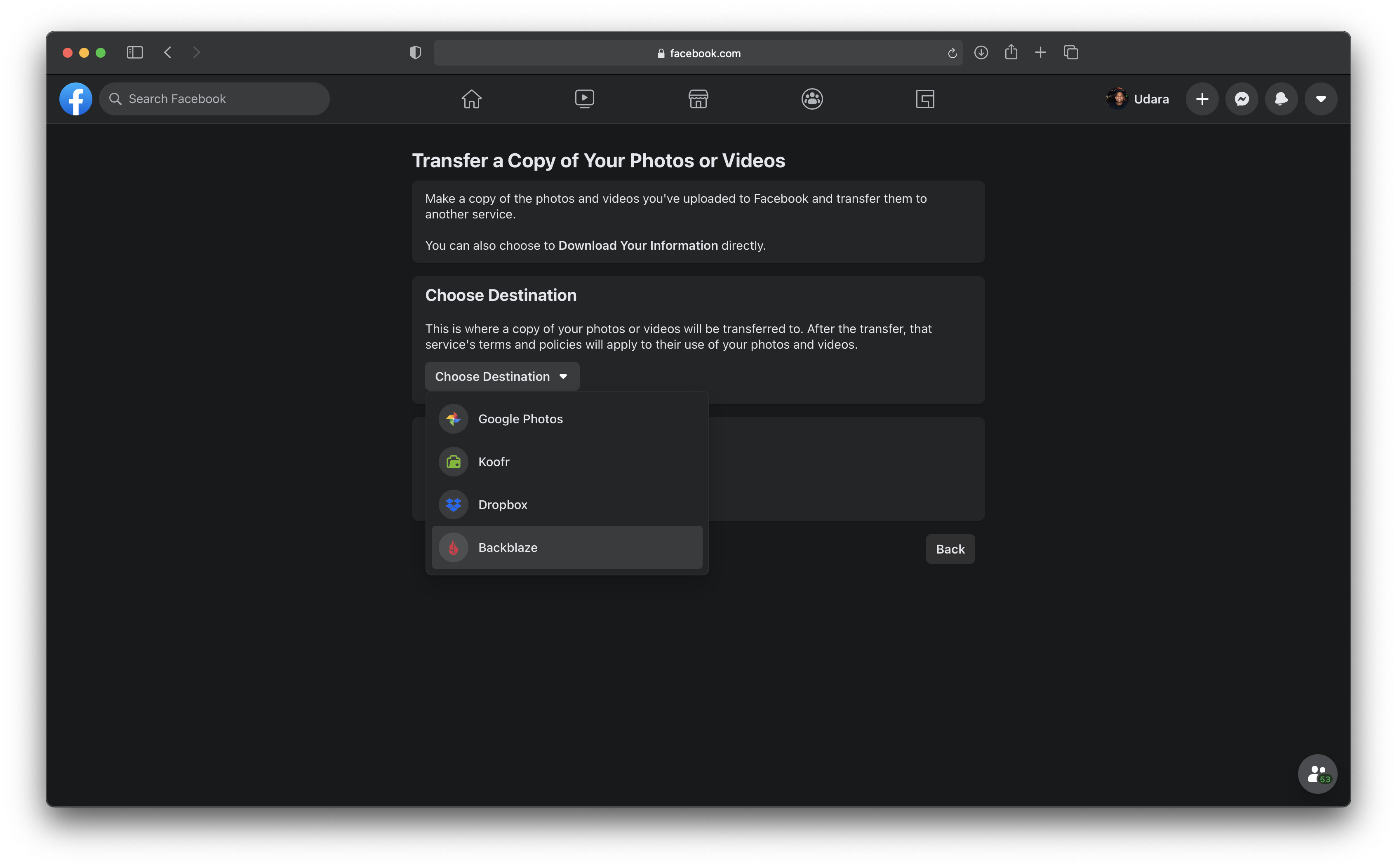
Task: Open the Watch video tab icon
Action: click(x=585, y=99)
